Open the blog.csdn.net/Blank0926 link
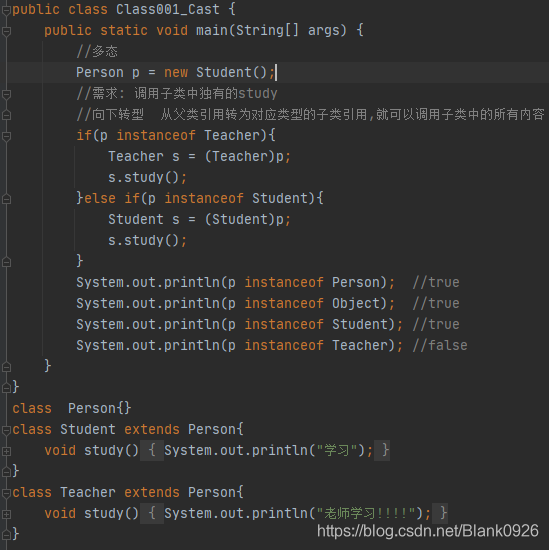The image size is (549, 550). point(428,531)
